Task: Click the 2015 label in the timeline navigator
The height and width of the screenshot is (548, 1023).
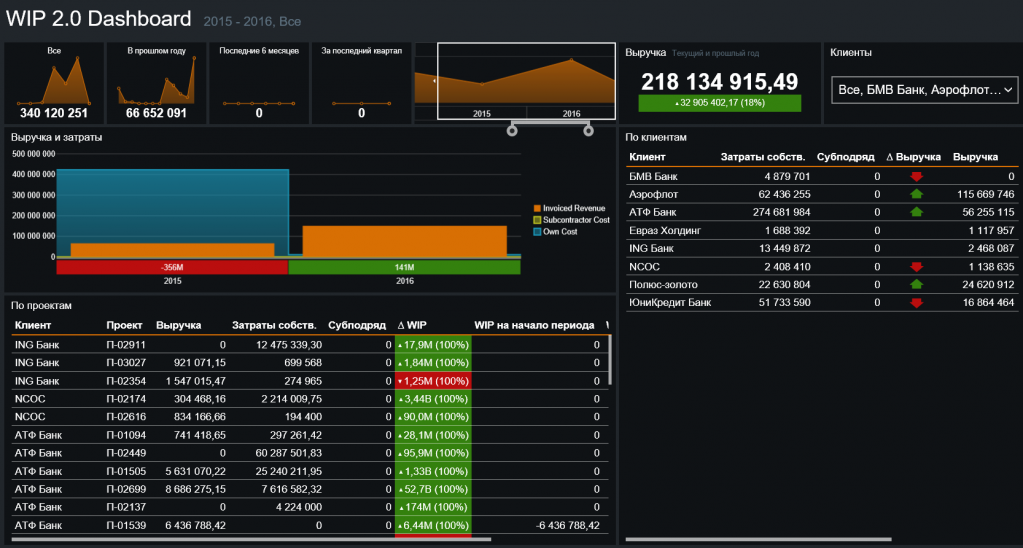Action: (x=481, y=114)
